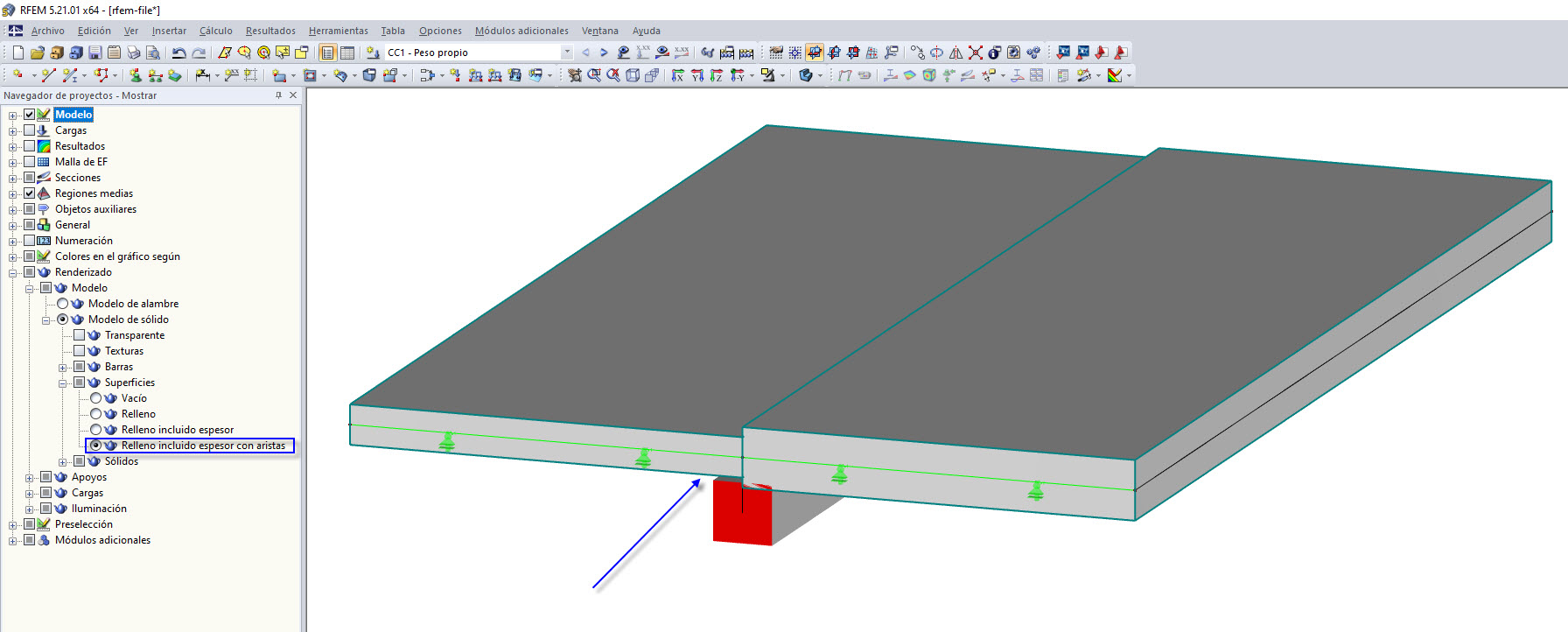This screenshot has width=1568, height=632.
Task: Save the model with the floppy disk icon
Action: click(94, 53)
